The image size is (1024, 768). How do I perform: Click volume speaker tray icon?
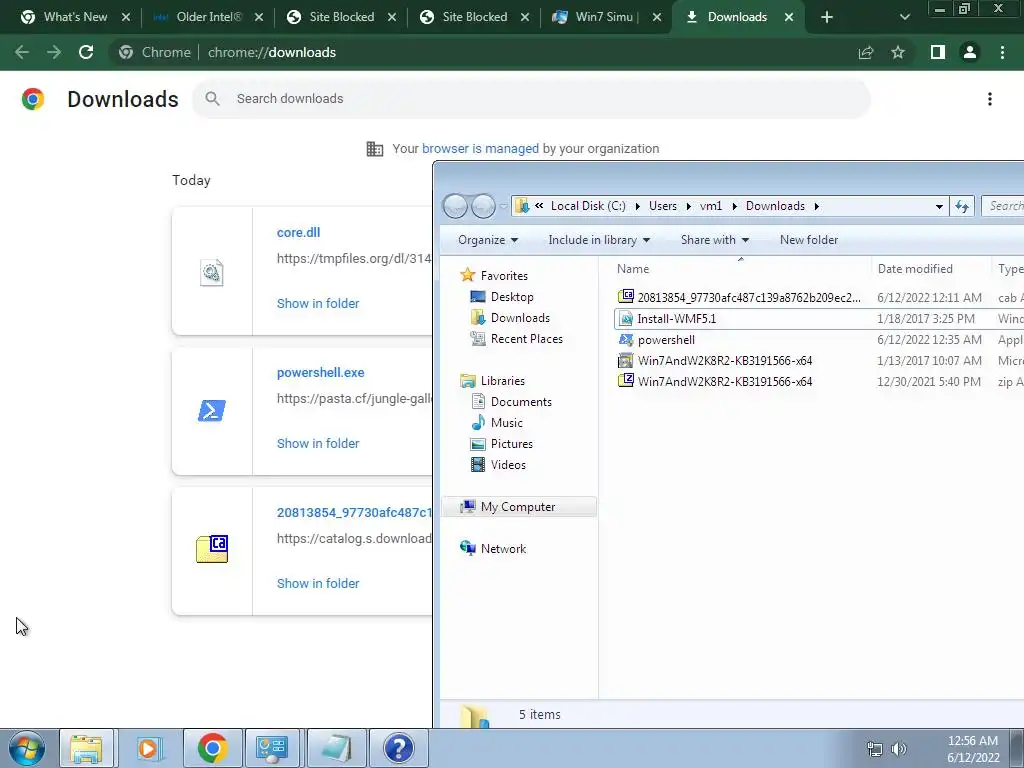pyautogui.click(x=899, y=749)
